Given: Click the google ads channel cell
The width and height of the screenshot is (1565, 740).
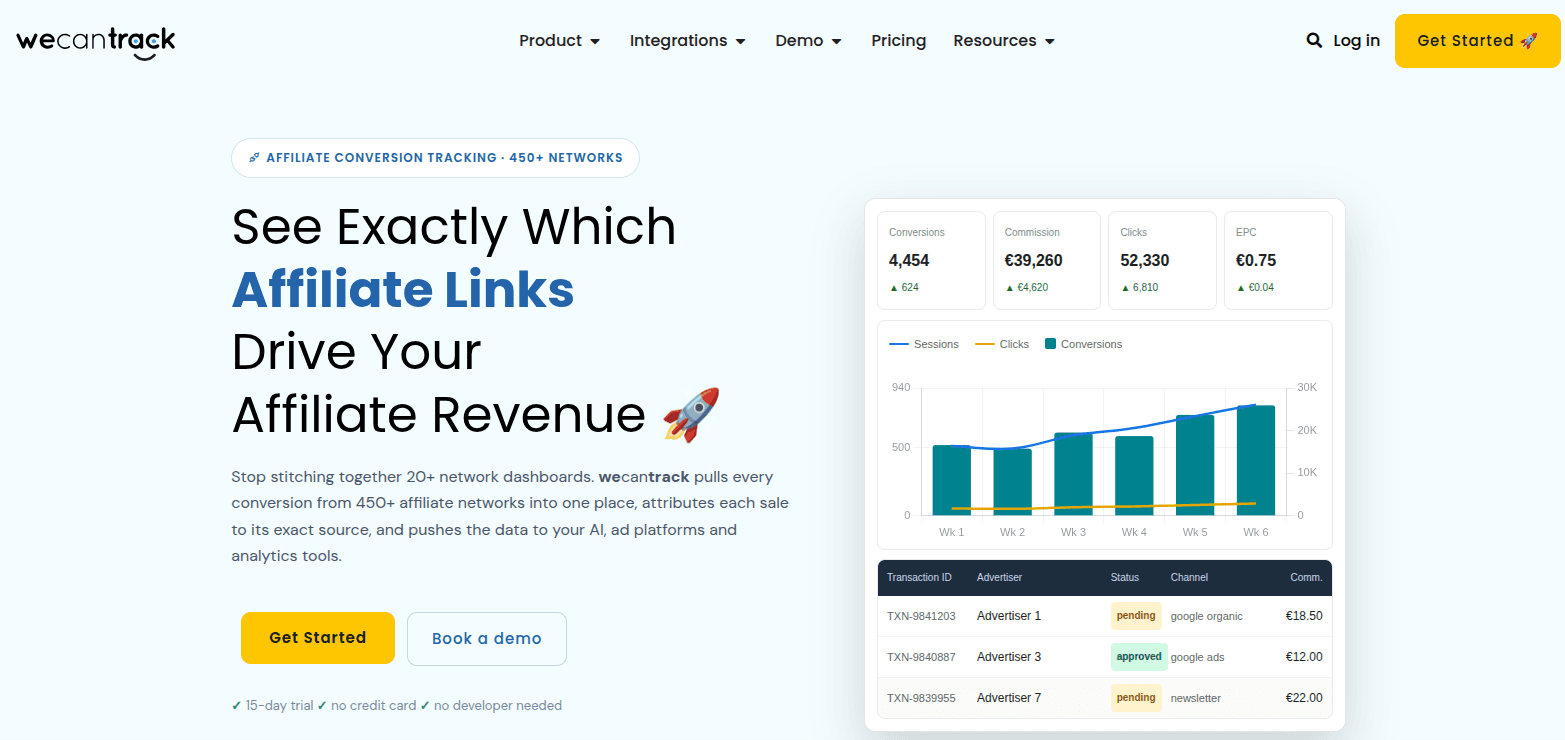Looking at the screenshot, I should (1198, 657).
